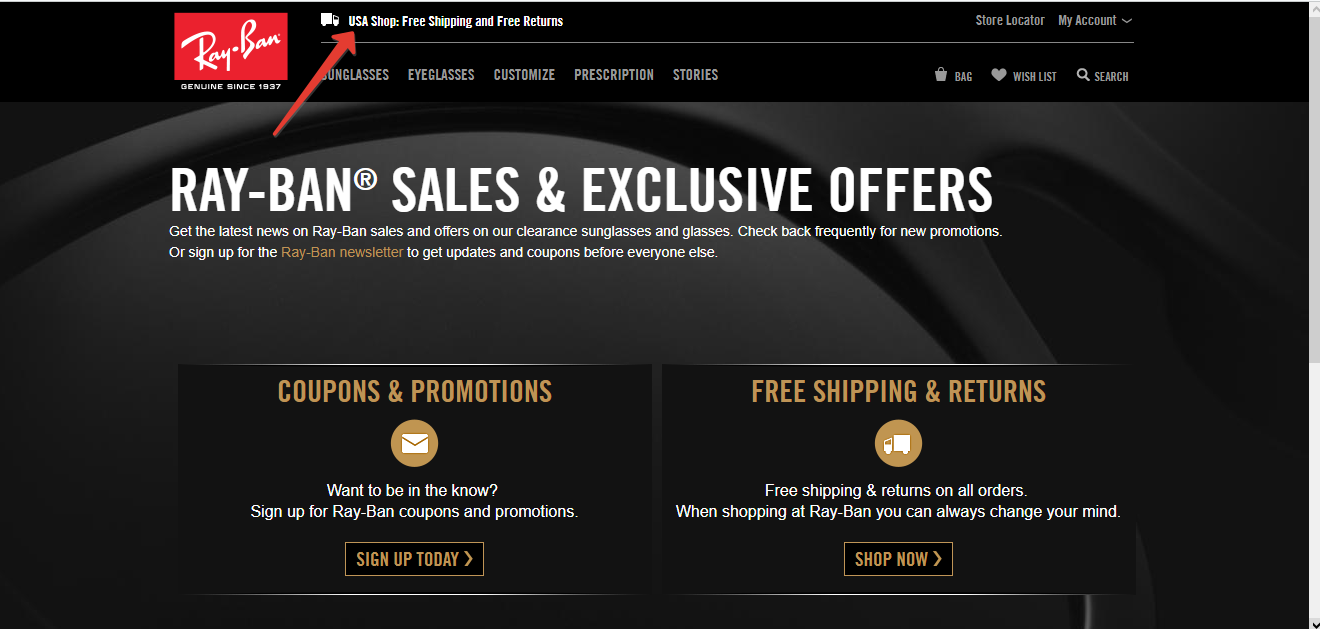Open the Sunglasses menu
1320x629 pixels.
coord(355,75)
